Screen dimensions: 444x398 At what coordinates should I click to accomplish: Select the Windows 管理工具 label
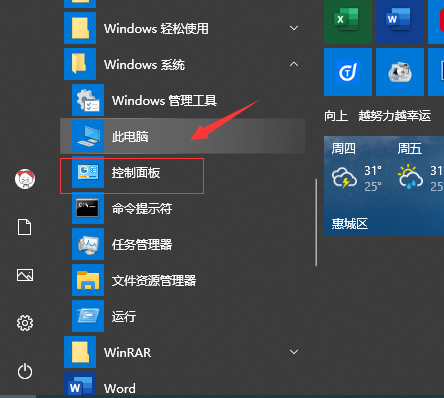tap(164, 100)
